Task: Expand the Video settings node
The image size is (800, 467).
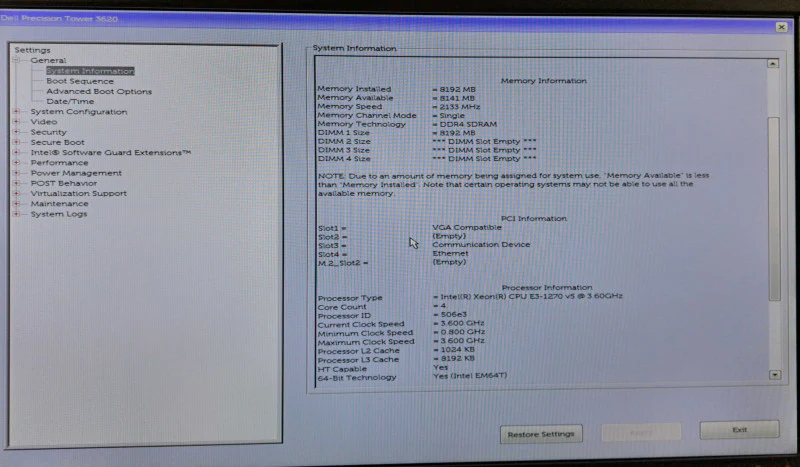Action: tap(16, 121)
